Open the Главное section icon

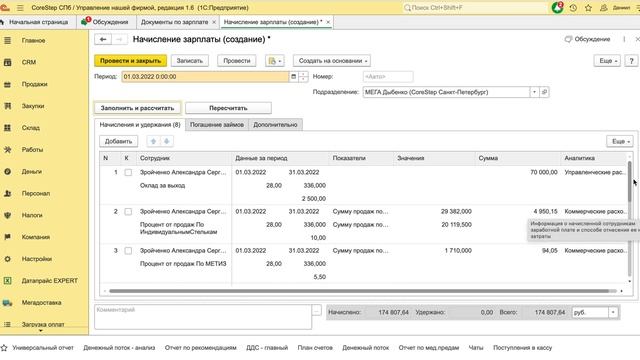[x=7, y=40]
